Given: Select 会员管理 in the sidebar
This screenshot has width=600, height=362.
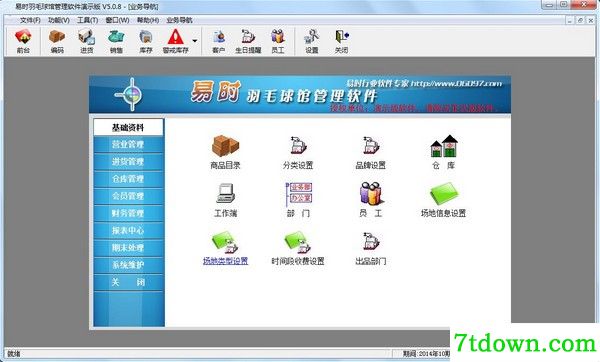Looking at the screenshot, I should coord(128,196).
